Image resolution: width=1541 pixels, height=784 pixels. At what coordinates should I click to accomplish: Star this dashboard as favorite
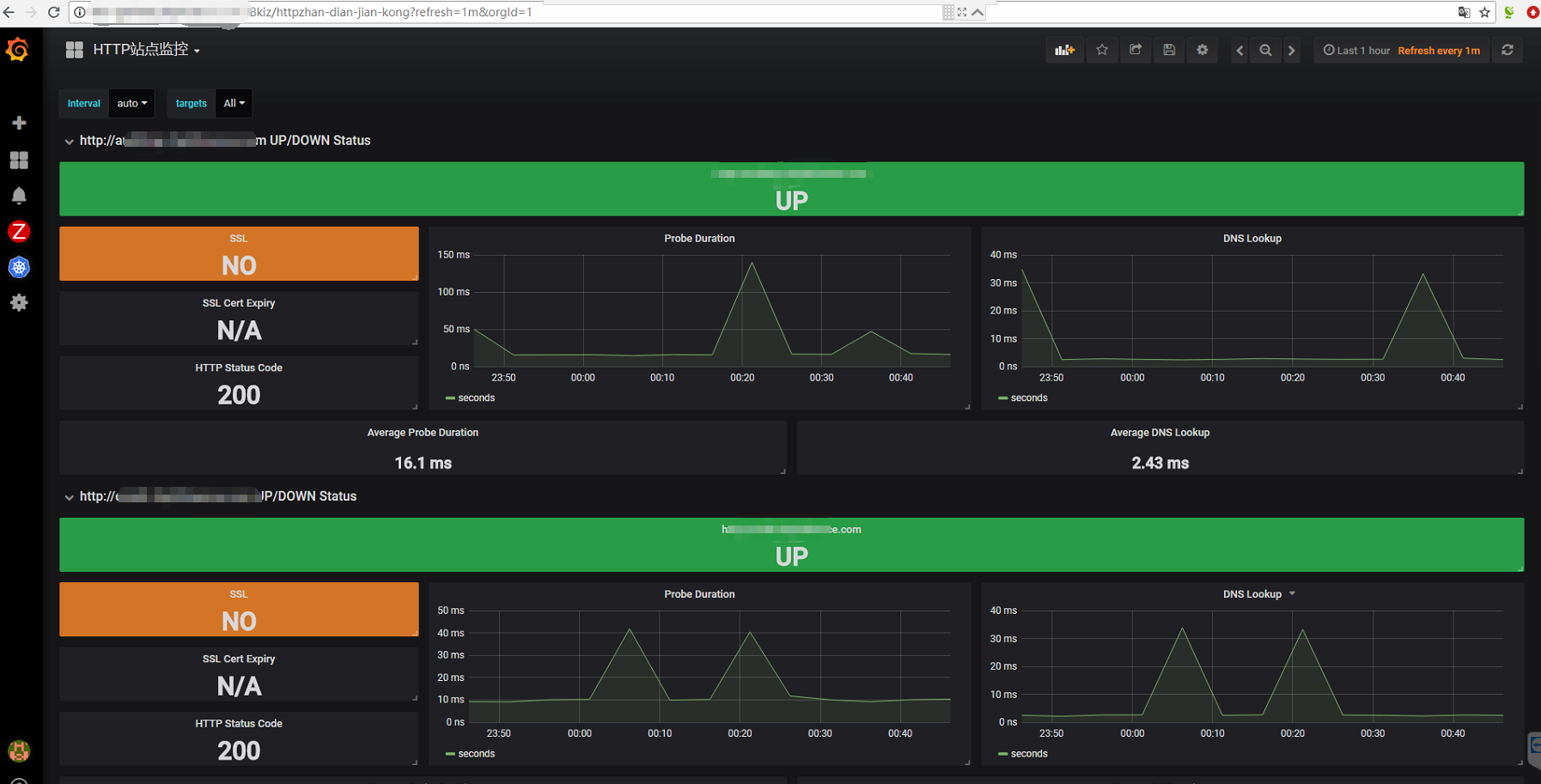point(1102,50)
